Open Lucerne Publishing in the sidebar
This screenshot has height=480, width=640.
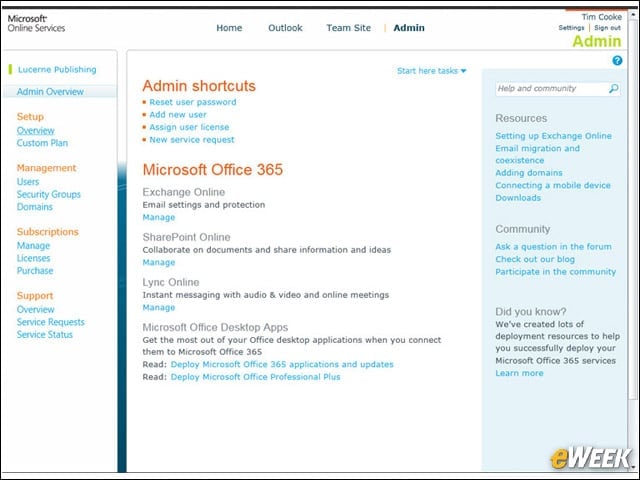pyautogui.click(x=57, y=69)
